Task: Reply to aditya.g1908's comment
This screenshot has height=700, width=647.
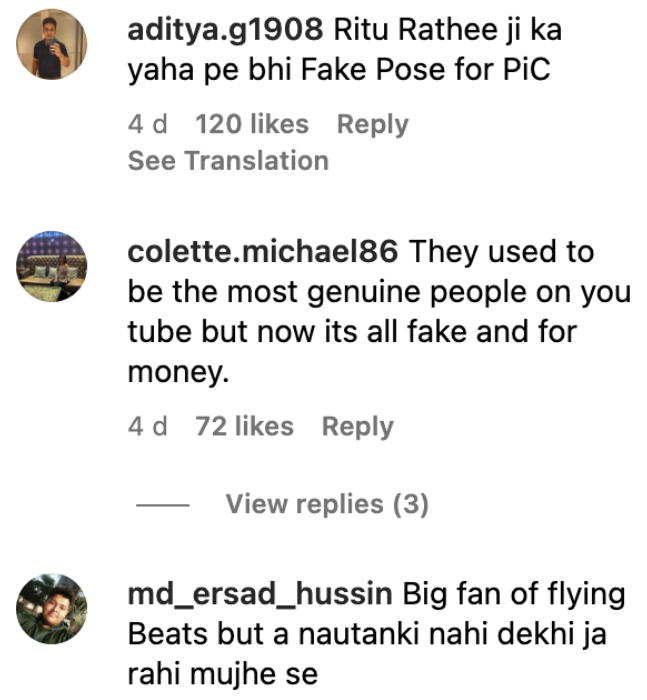Action: (372, 125)
